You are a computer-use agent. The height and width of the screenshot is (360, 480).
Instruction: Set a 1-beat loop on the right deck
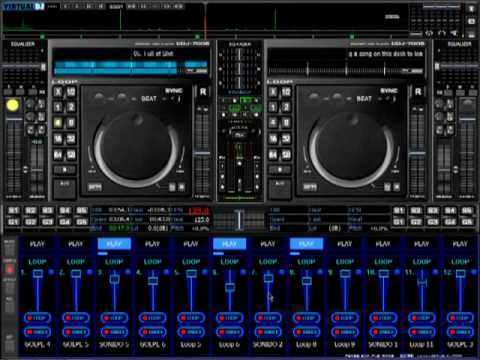coord(273,107)
